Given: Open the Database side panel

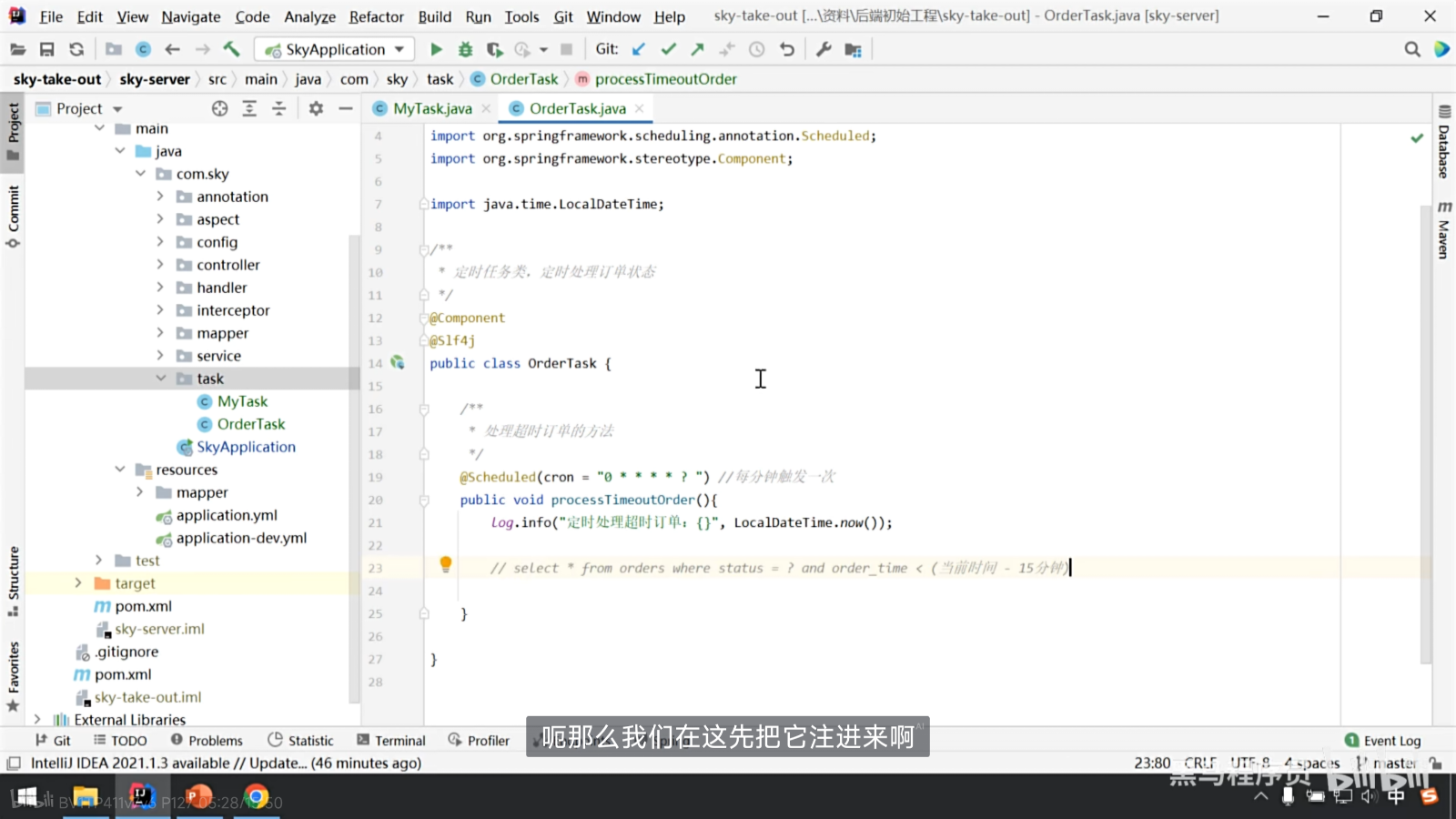Looking at the screenshot, I should pyautogui.click(x=1444, y=143).
